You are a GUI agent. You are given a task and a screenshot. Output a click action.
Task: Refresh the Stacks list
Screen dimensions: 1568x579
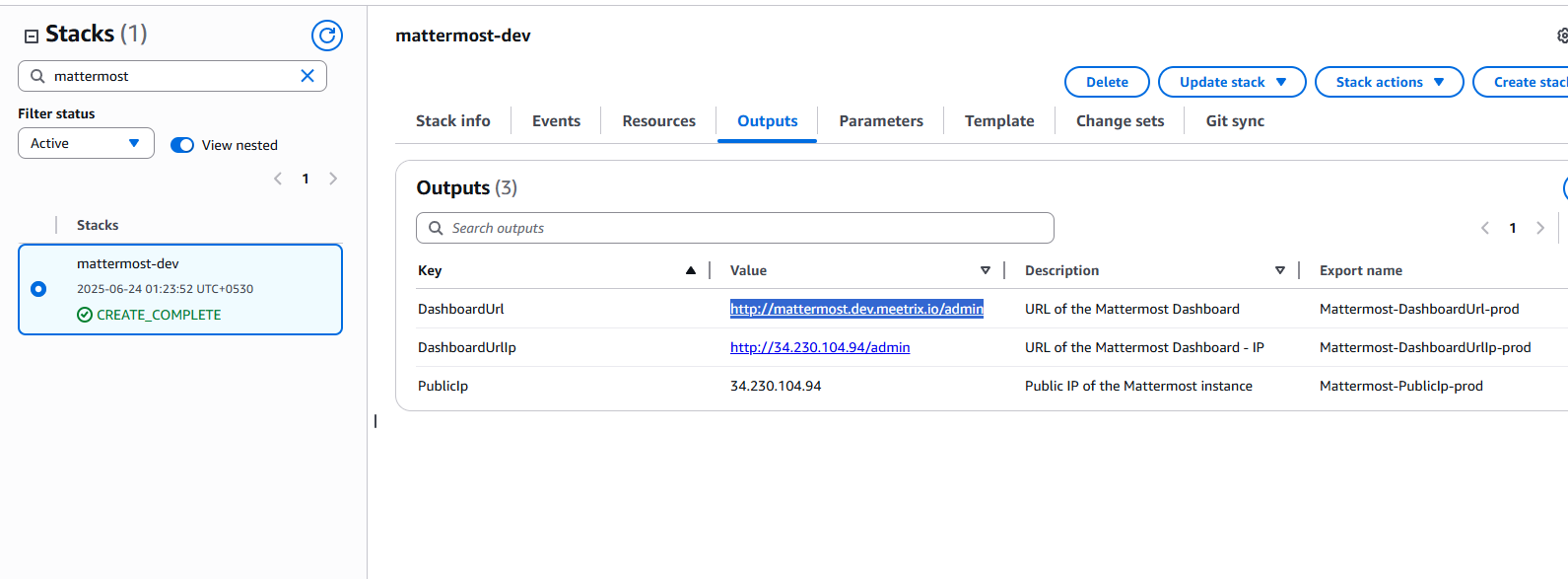pyautogui.click(x=326, y=36)
